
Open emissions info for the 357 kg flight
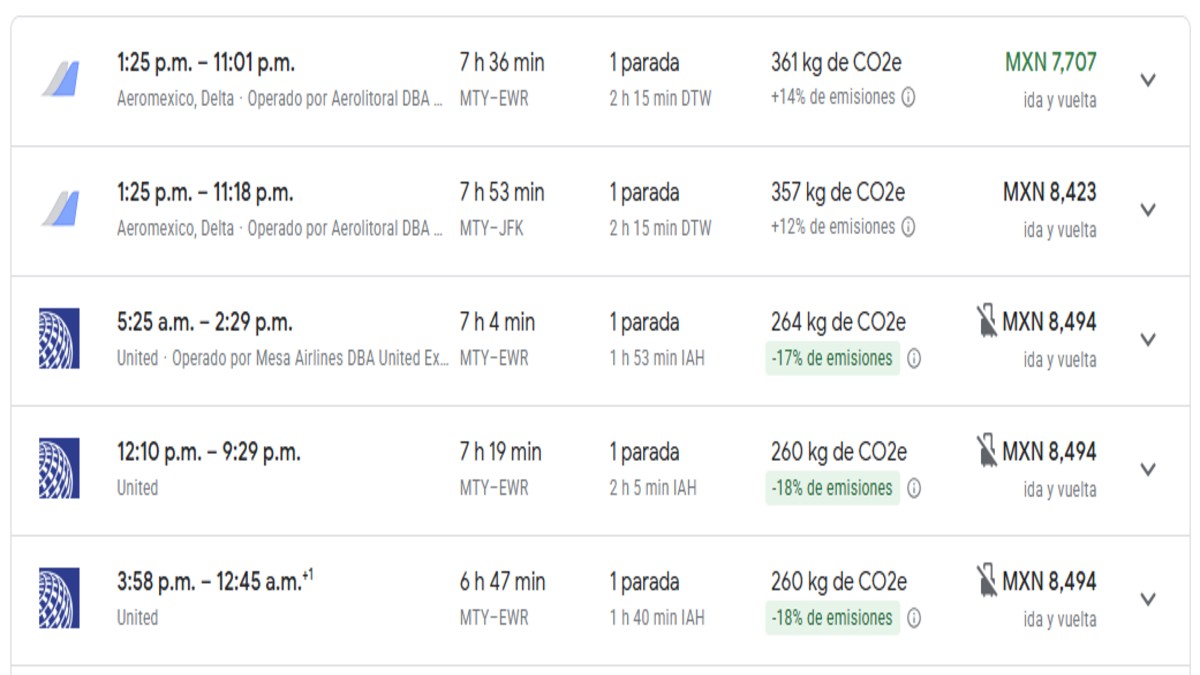click(908, 228)
